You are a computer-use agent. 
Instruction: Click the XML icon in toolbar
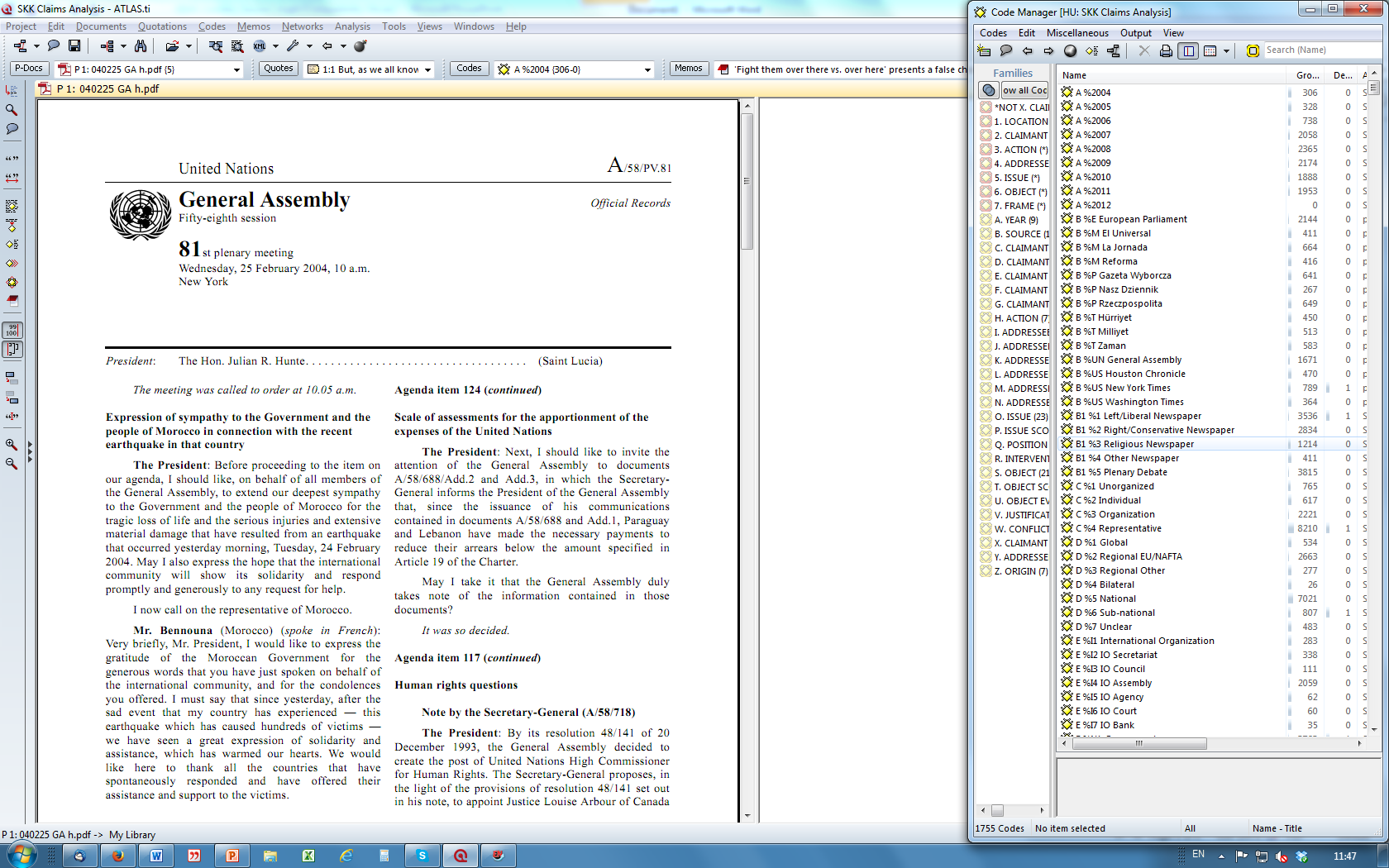pos(260,46)
